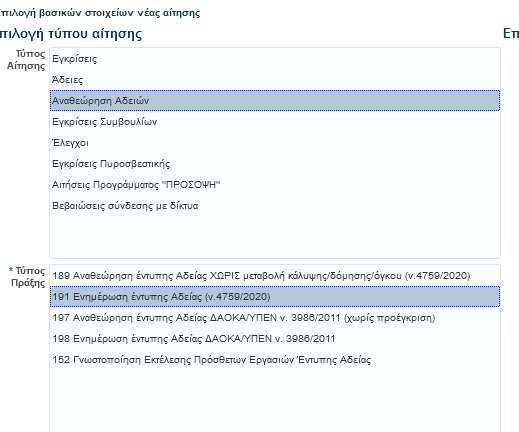This screenshot has height=432, width=519.
Task: Select act 197 Αναθεώρηση ΔΑΟΚΑ/ΥΠΕΝ
Action: coord(275,318)
